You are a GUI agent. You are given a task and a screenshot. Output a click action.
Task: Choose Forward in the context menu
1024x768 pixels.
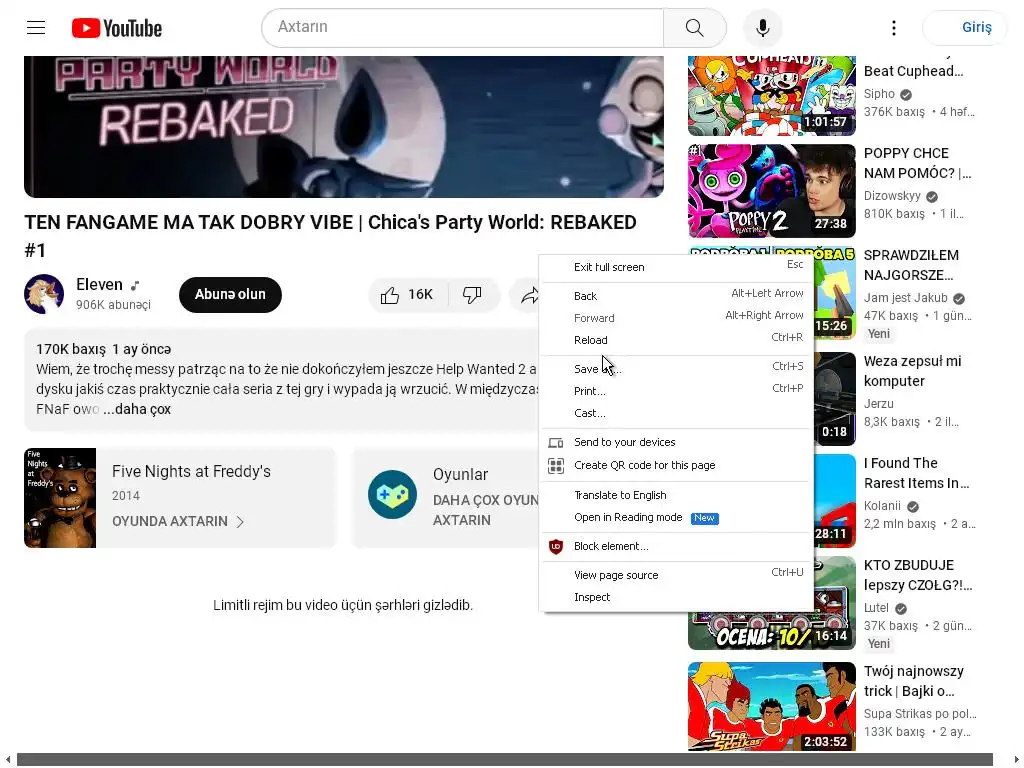point(679,318)
